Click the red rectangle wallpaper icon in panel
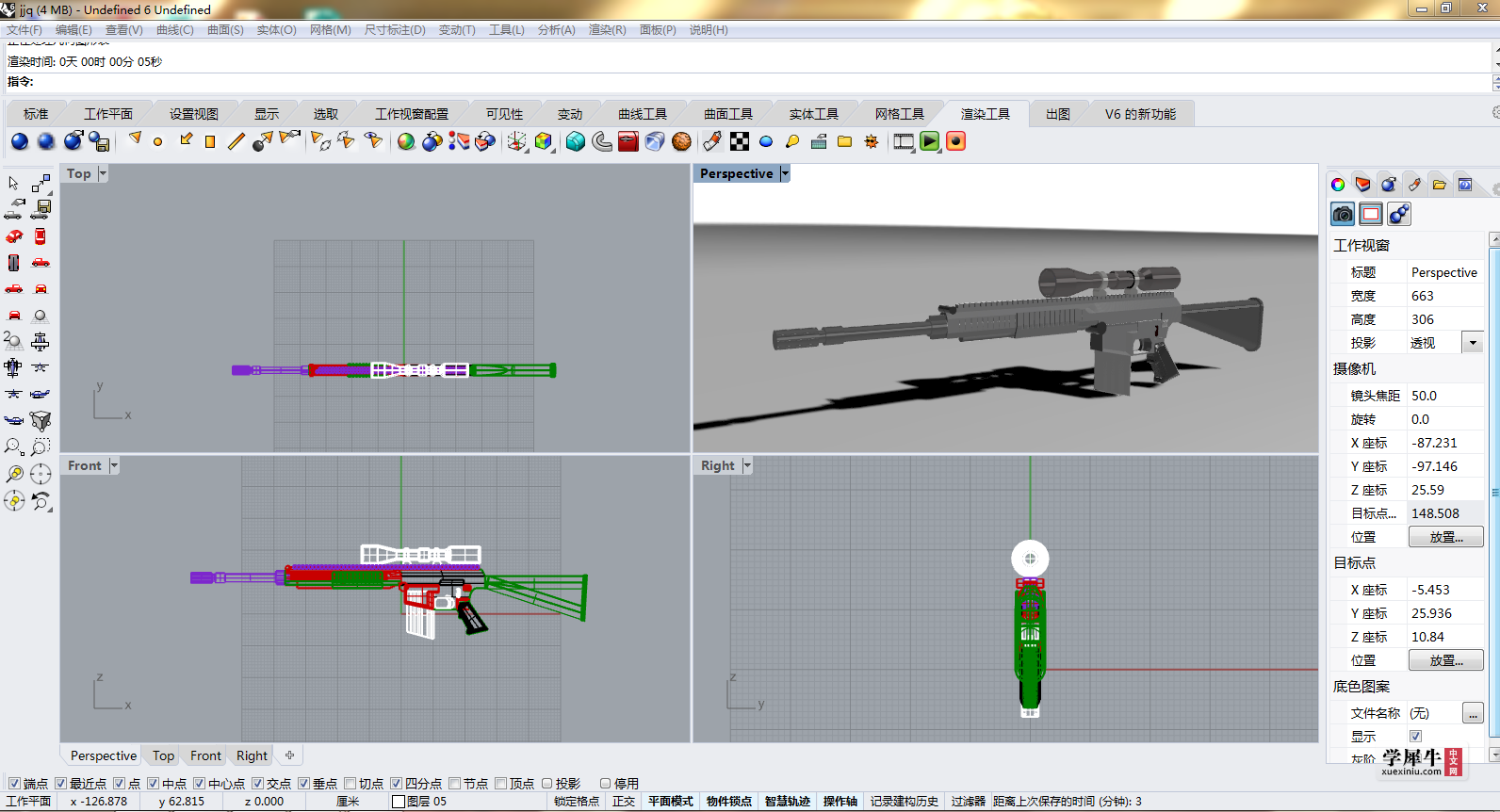Viewport: 1500px width, 812px height. coord(1371,214)
